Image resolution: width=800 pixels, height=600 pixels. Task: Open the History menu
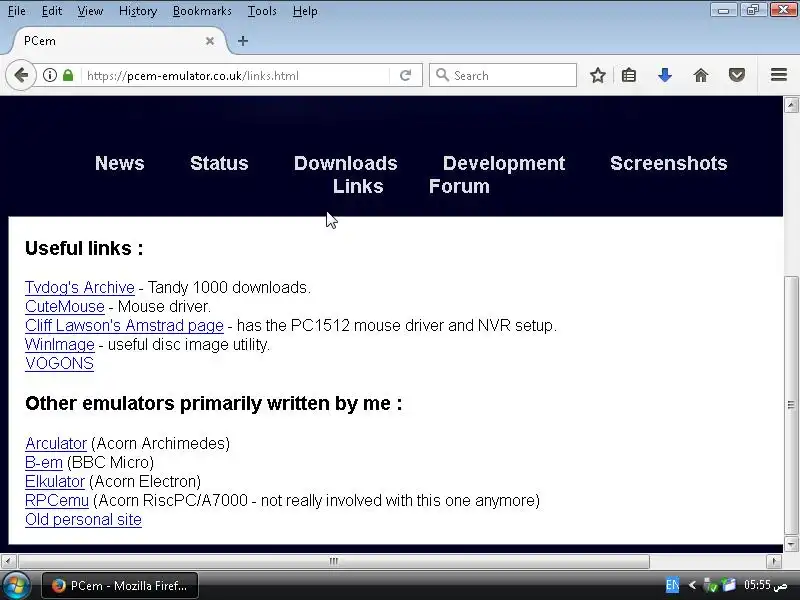point(138,11)
